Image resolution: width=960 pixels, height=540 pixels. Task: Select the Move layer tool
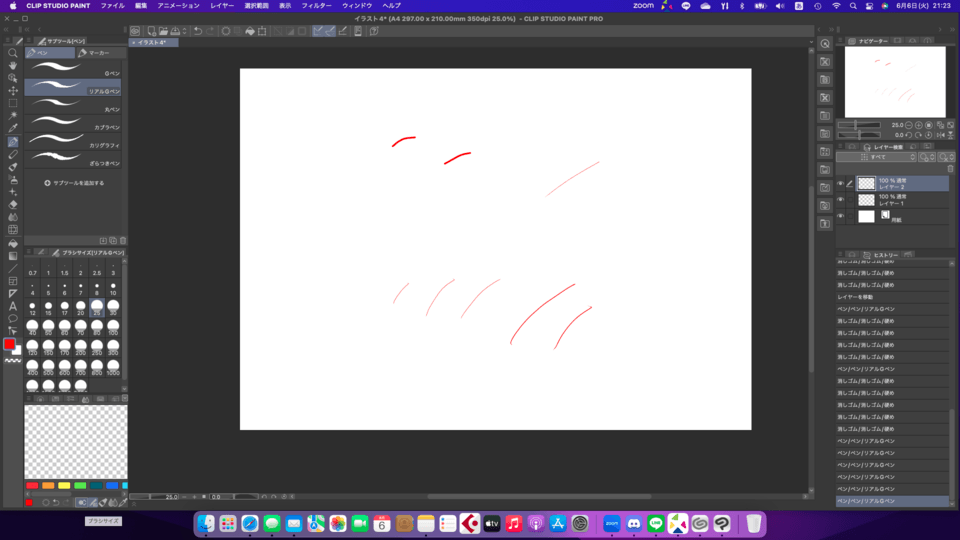pos(12,91)
